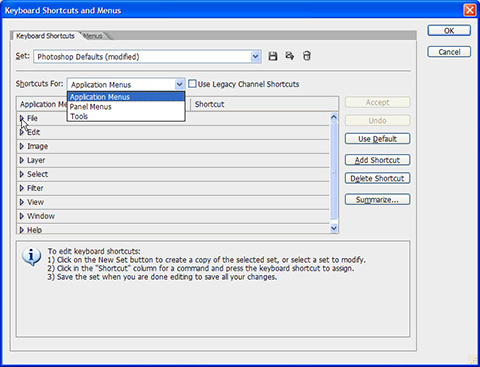Collapse the Shortcuts For dropdown arrow

(179, 84)
